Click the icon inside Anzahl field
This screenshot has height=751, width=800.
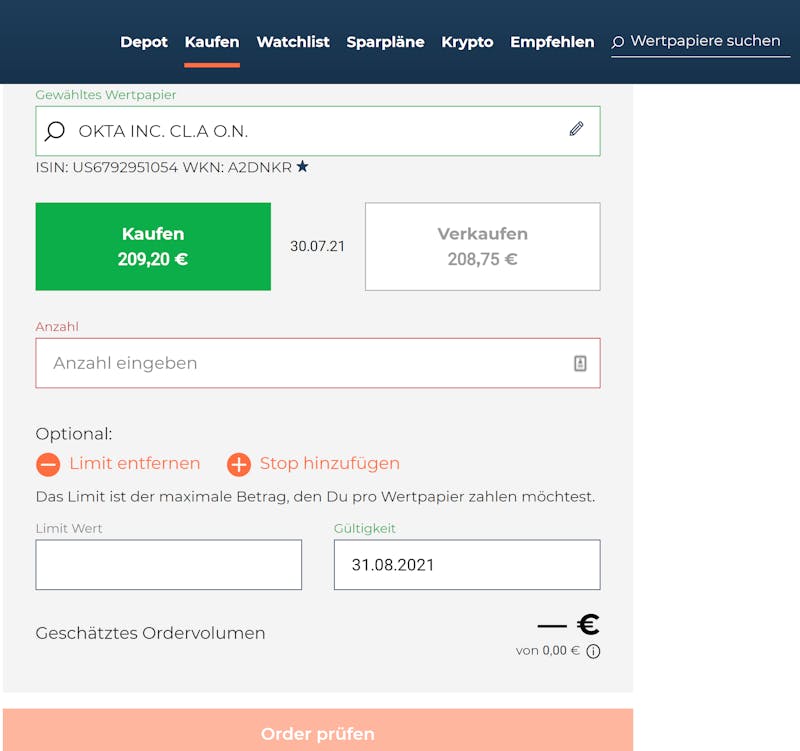point(580,363)
